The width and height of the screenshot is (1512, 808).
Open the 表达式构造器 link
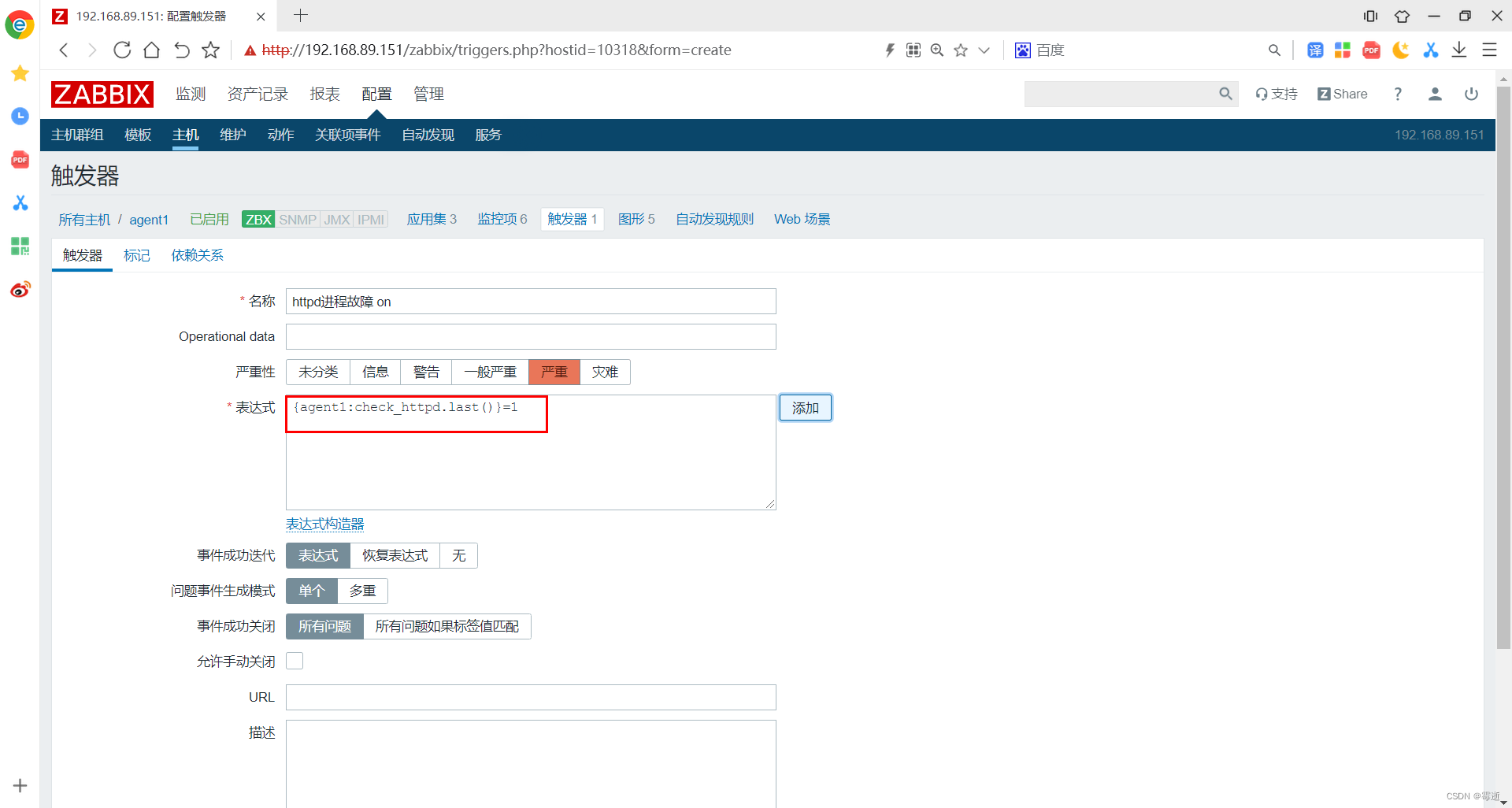click(324, 524)
